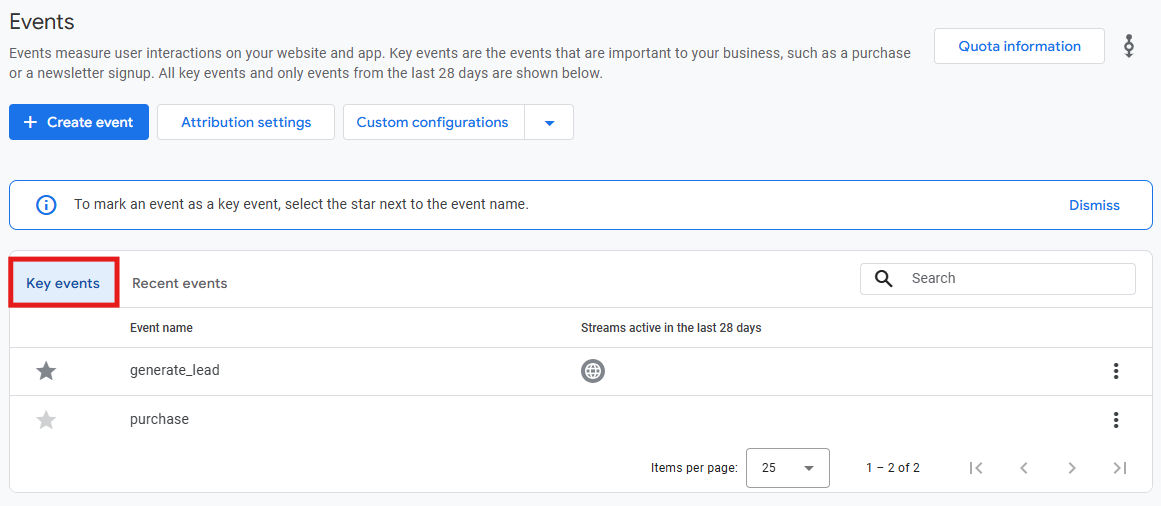This screenshot has height=506, width=1161.
Task: Open the Items per page dropdown
Action: [788, 467]
